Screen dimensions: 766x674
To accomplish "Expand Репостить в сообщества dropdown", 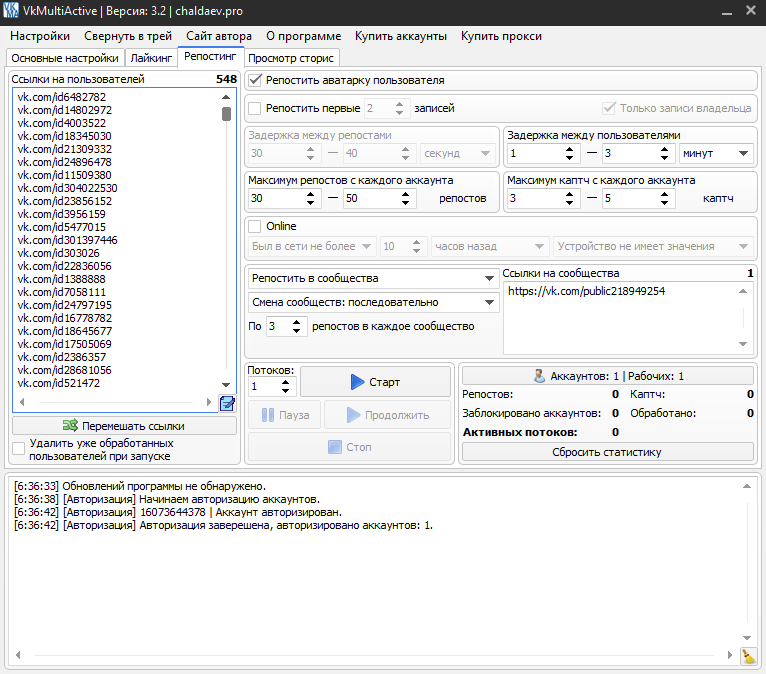I will point(373,278).
